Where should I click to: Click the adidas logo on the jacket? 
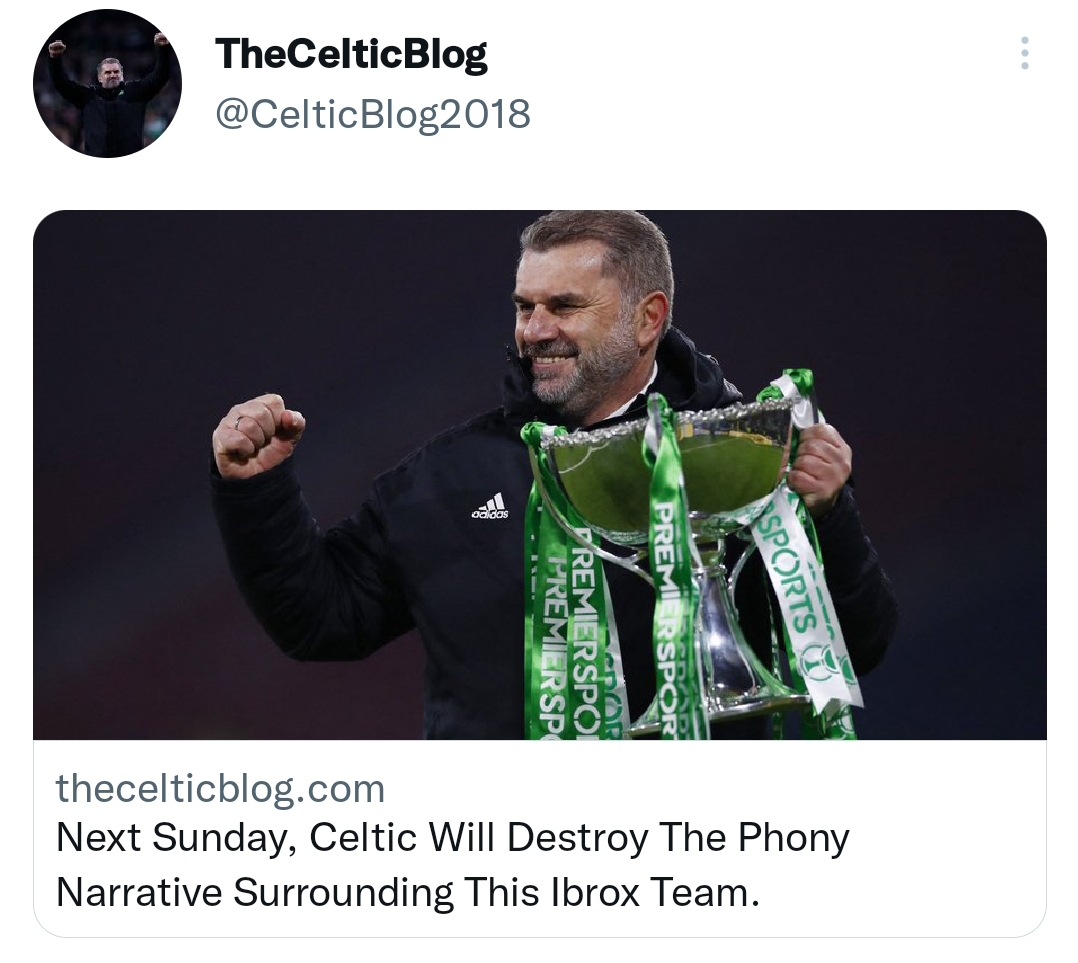490,505
